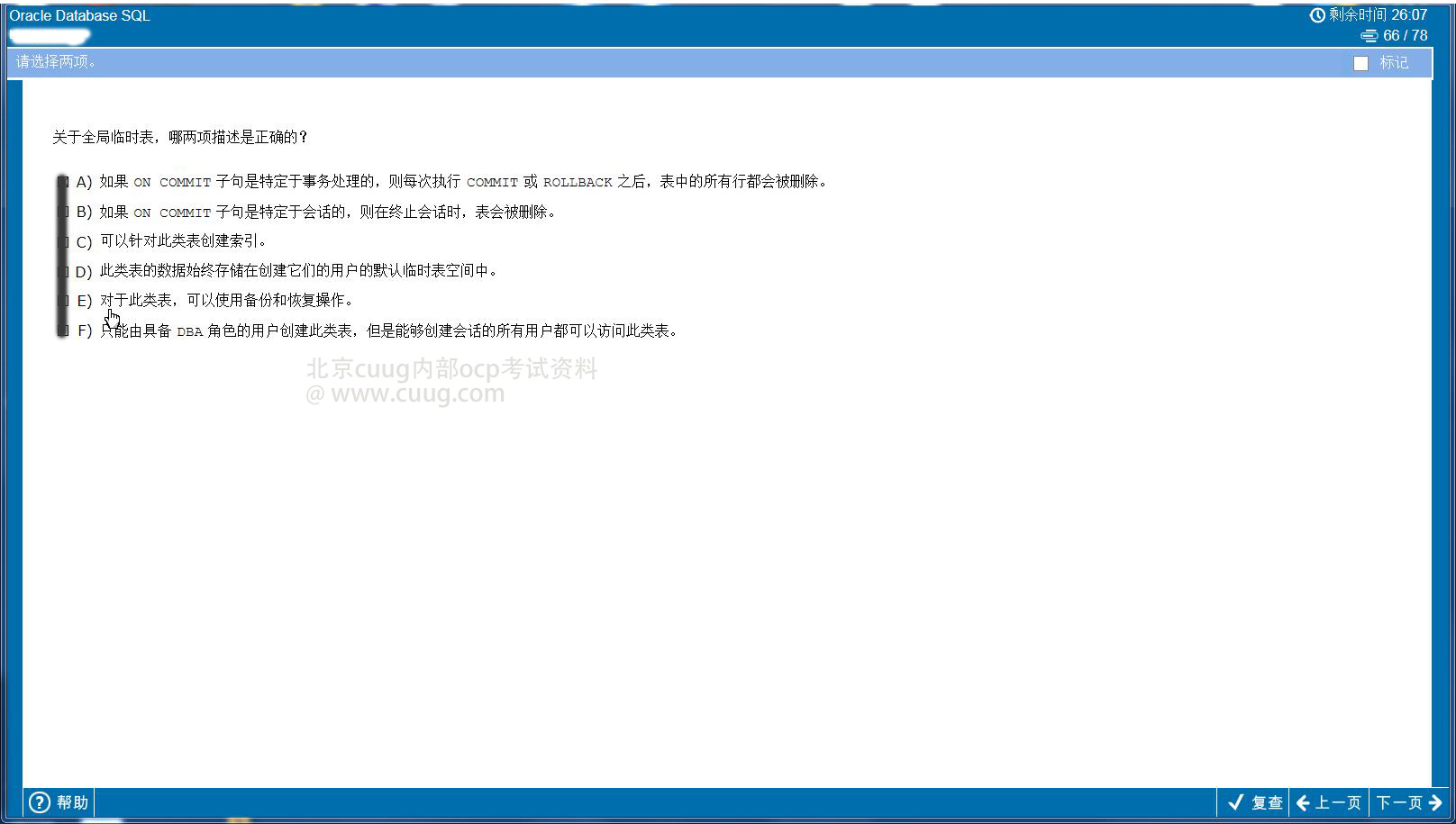Tick checkbox for option E

pos(63,301)
